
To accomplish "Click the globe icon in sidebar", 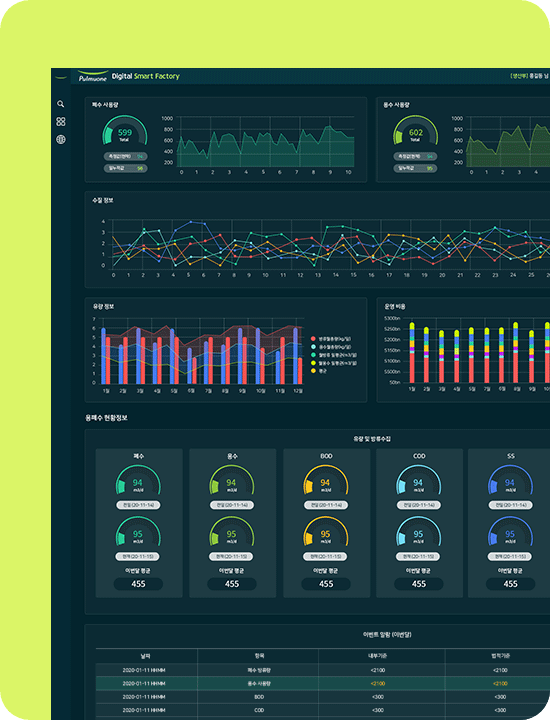I will [61, 140].
